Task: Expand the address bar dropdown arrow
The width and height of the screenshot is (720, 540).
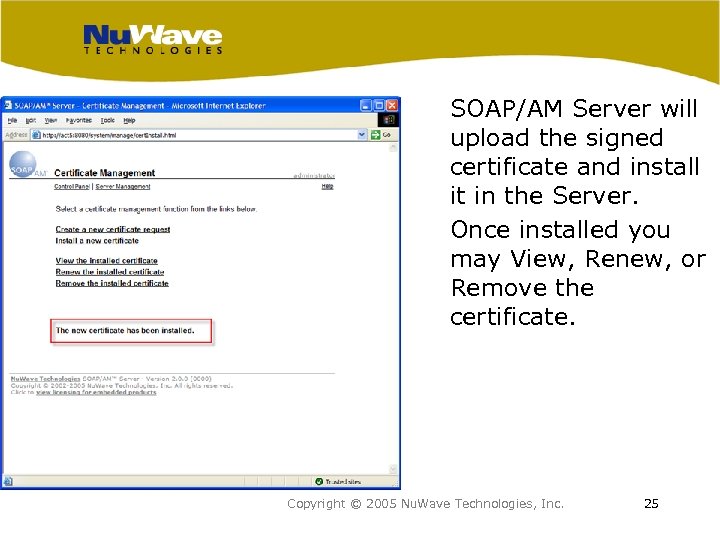Action: tap(362, 135)
